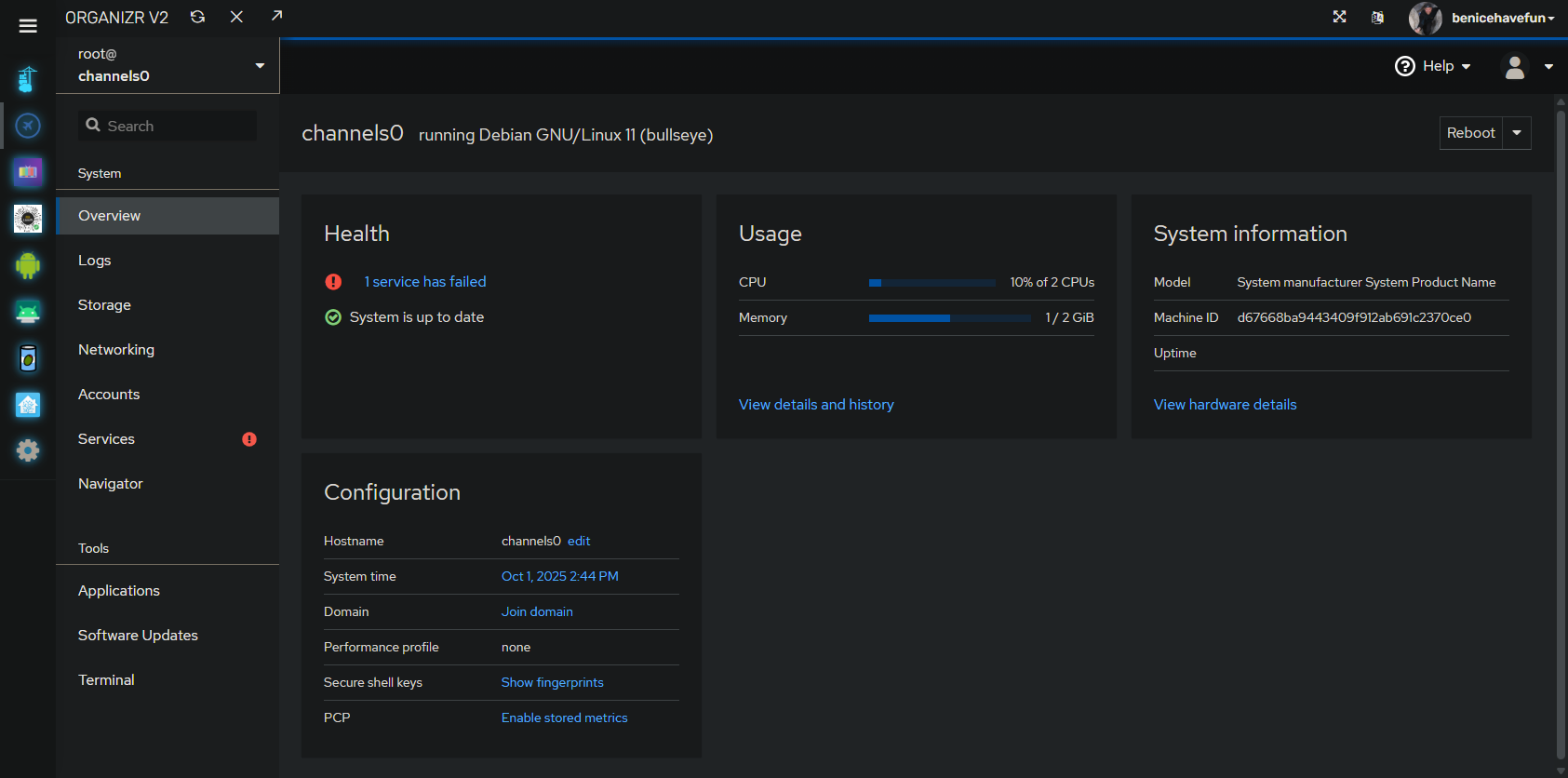Expand the root@channels0 host selector
This screenshot has height=778, width=1568.
(260, 65)
